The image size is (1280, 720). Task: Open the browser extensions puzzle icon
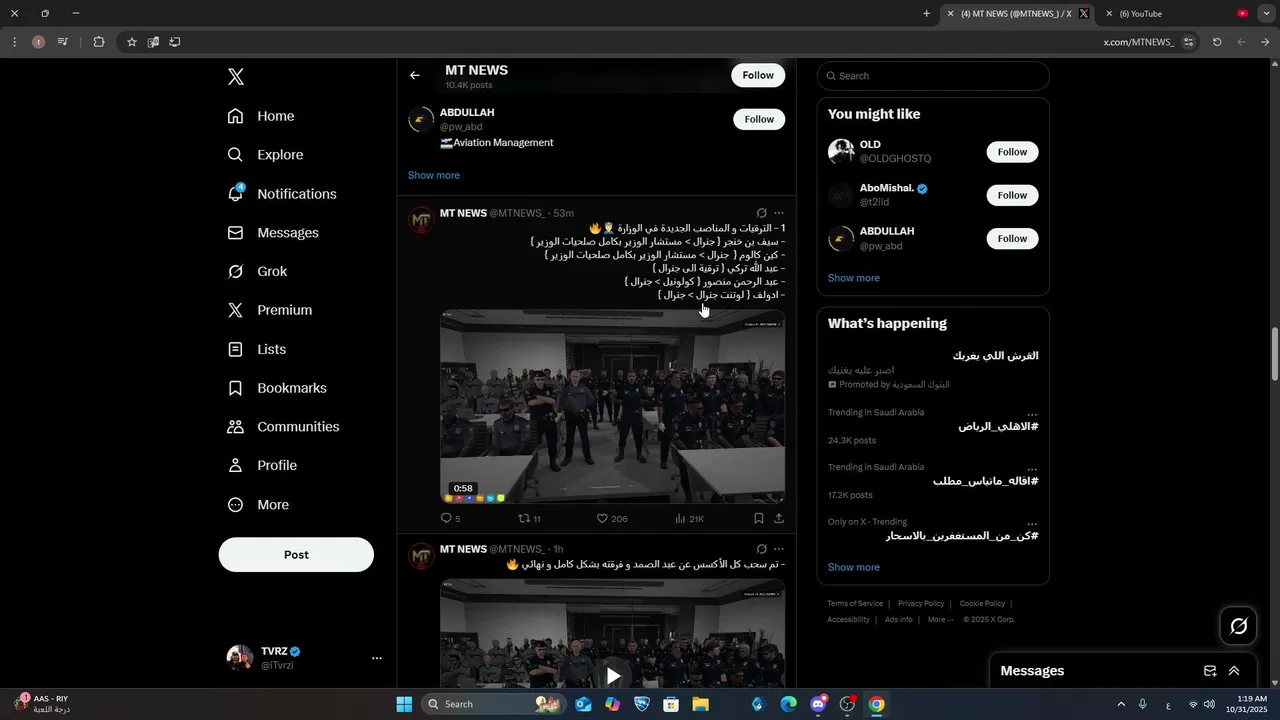coord(99,42)
